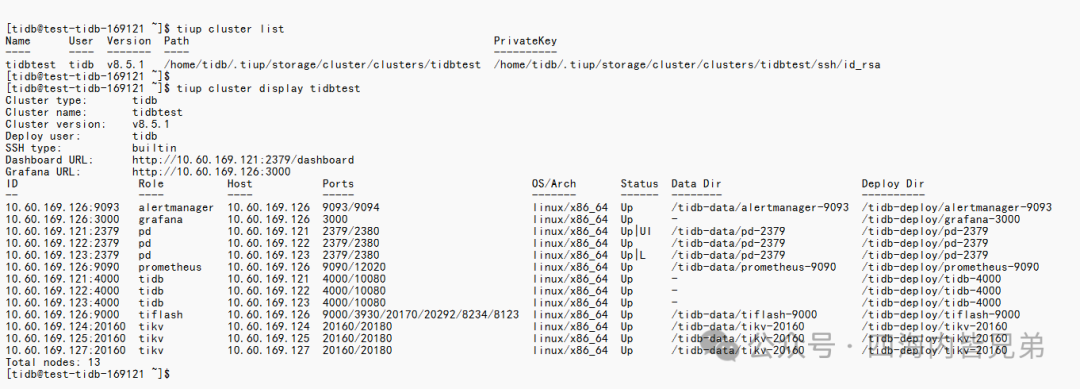Click the 'Cluster name:' label
The height and width of the screenshot is (389, 1080).
(x=46, y=112)
